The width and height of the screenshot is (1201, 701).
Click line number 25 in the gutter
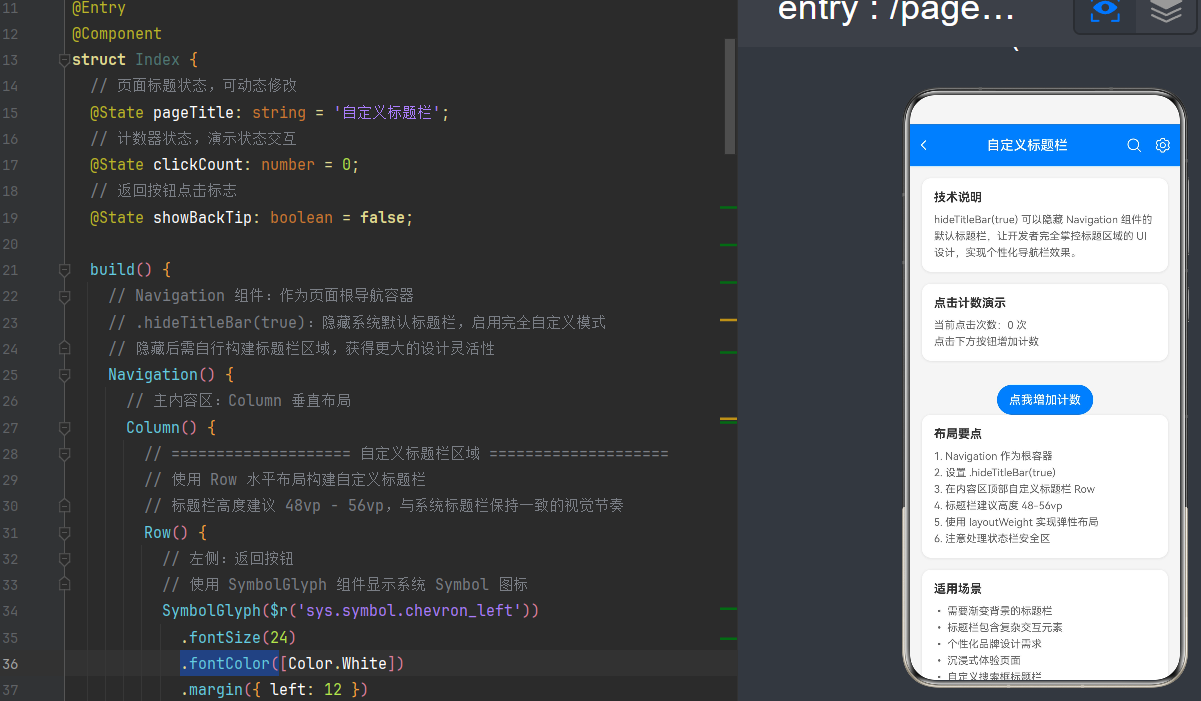click(10, 375)
